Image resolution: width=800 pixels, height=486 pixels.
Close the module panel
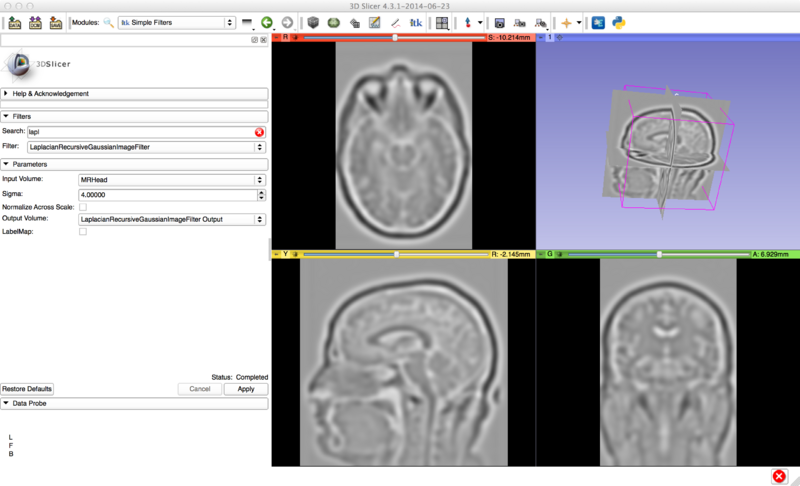pos(263,40)
